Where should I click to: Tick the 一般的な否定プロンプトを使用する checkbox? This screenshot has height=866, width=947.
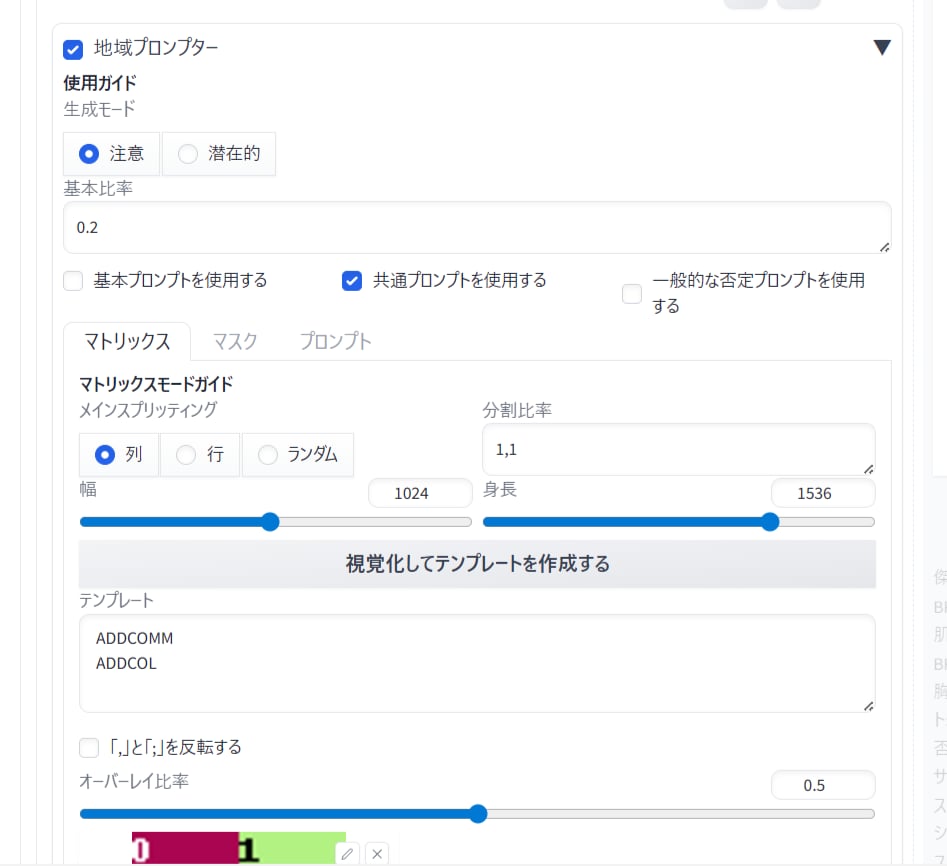pyautogui.click(x=632, y=293)
